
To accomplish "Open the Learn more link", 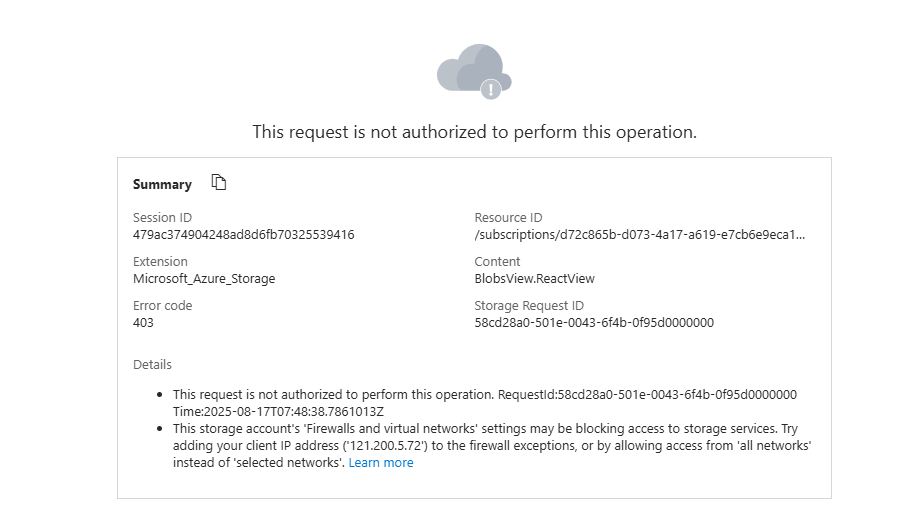I will click(381, 463).
